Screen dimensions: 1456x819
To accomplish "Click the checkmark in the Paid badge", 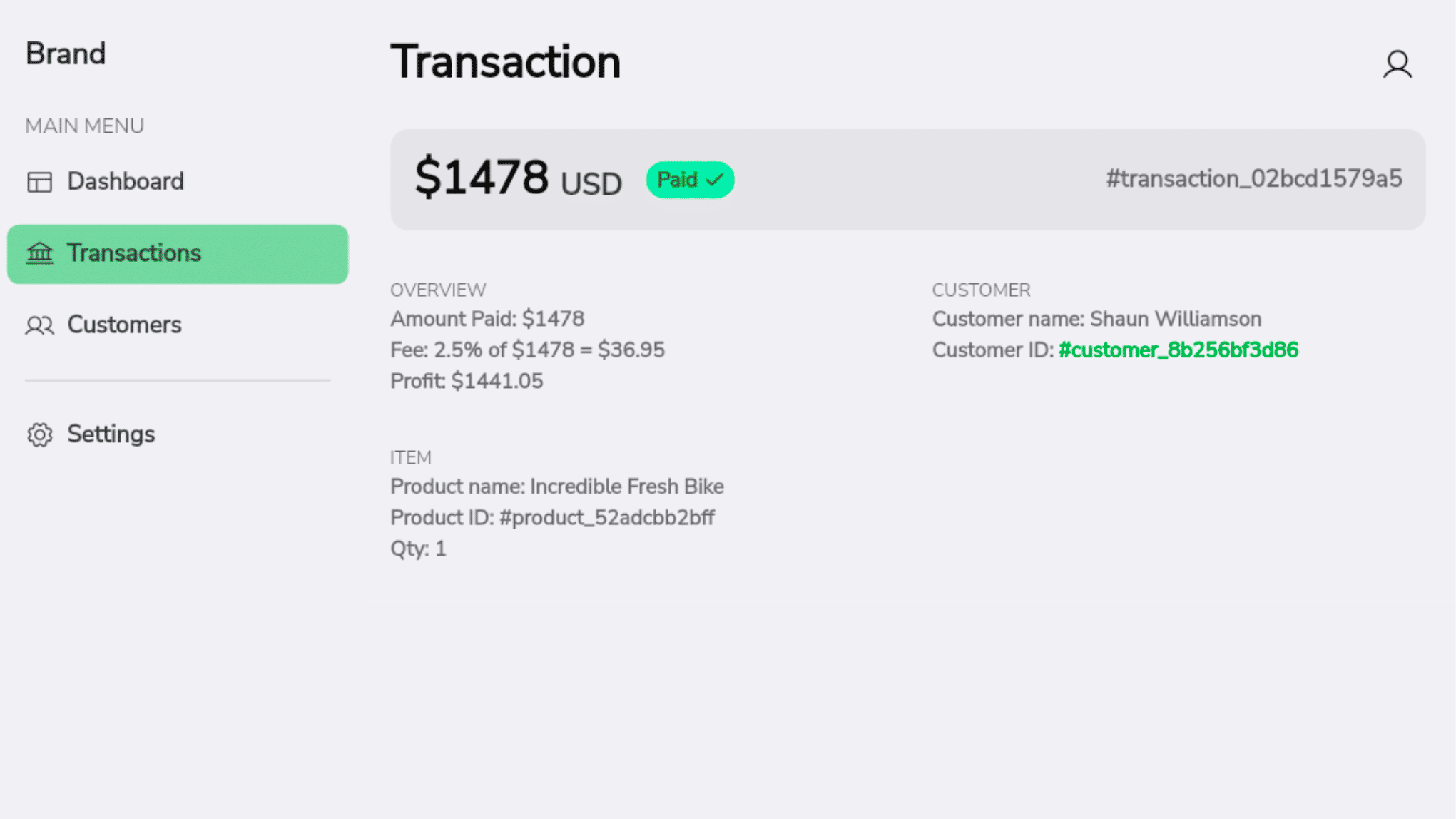I will coord(714,180).
